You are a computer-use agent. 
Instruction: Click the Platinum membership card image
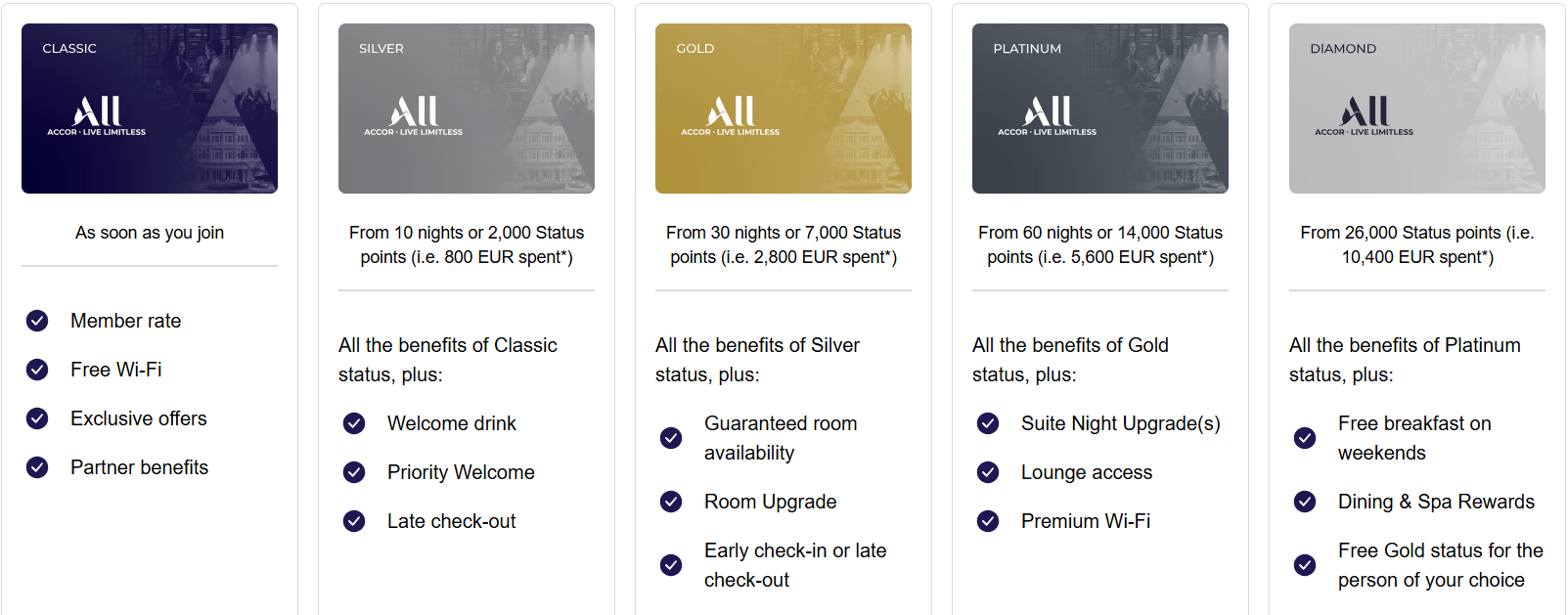click(x=1100, y=109)
